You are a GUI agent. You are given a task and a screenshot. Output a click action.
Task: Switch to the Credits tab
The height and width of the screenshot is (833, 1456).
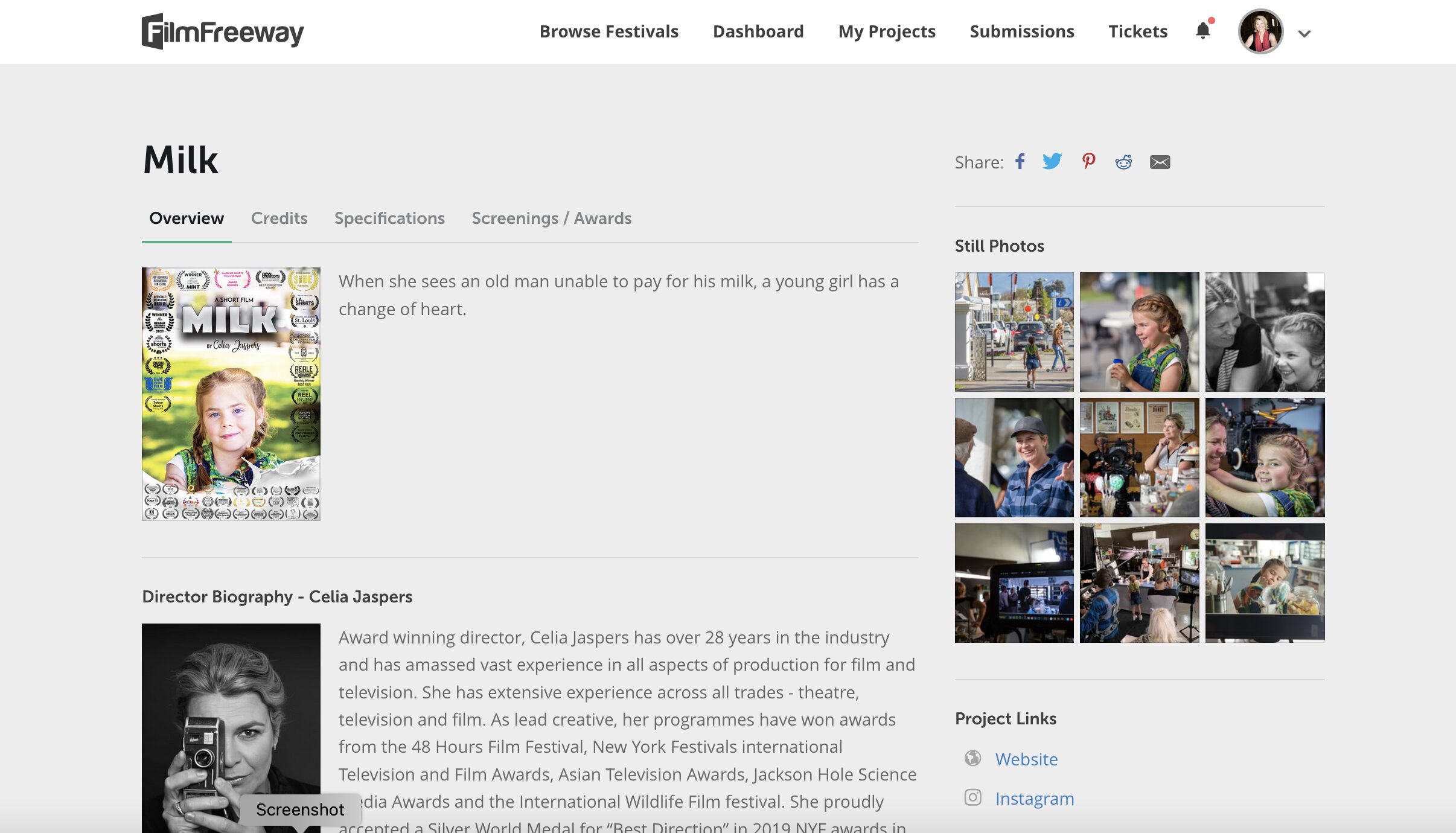279,218
